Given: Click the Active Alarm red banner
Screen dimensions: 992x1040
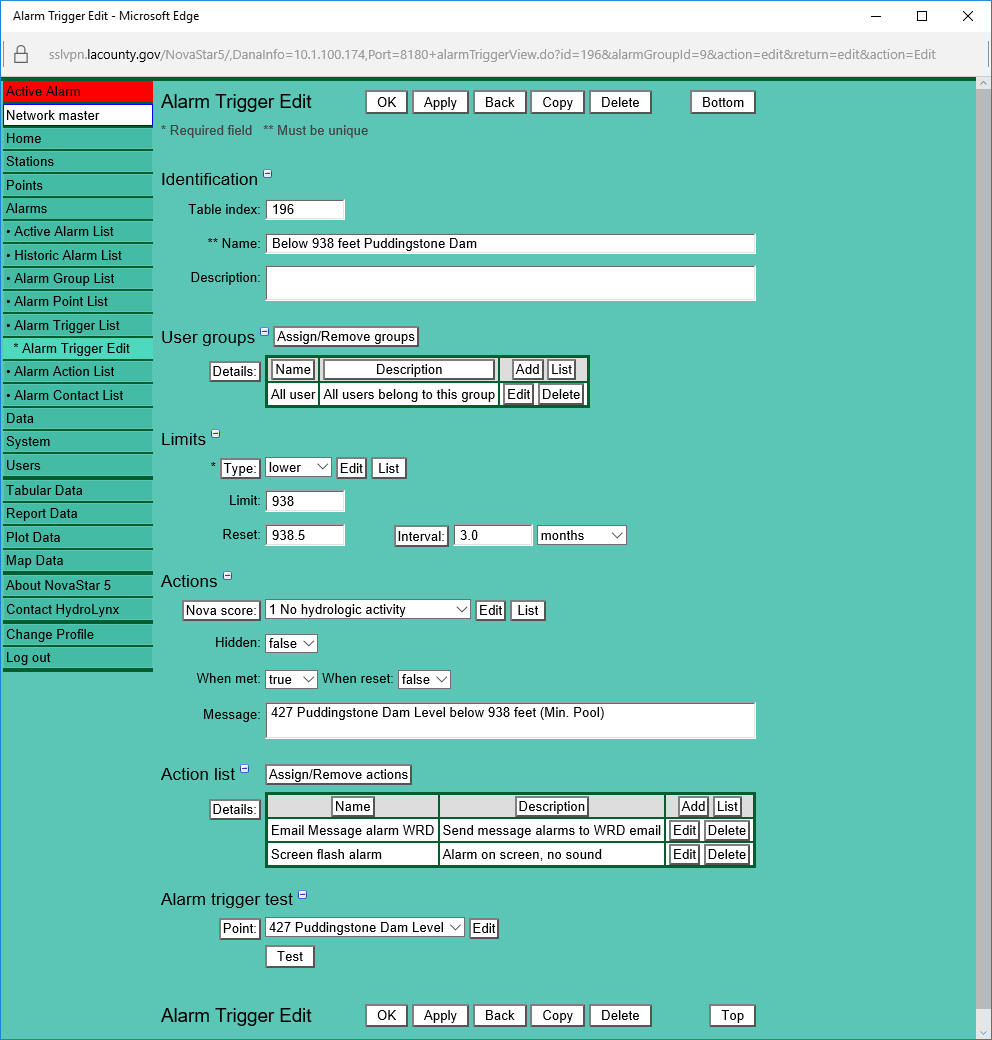Looking at the screenshot, I should coord(78,91).
